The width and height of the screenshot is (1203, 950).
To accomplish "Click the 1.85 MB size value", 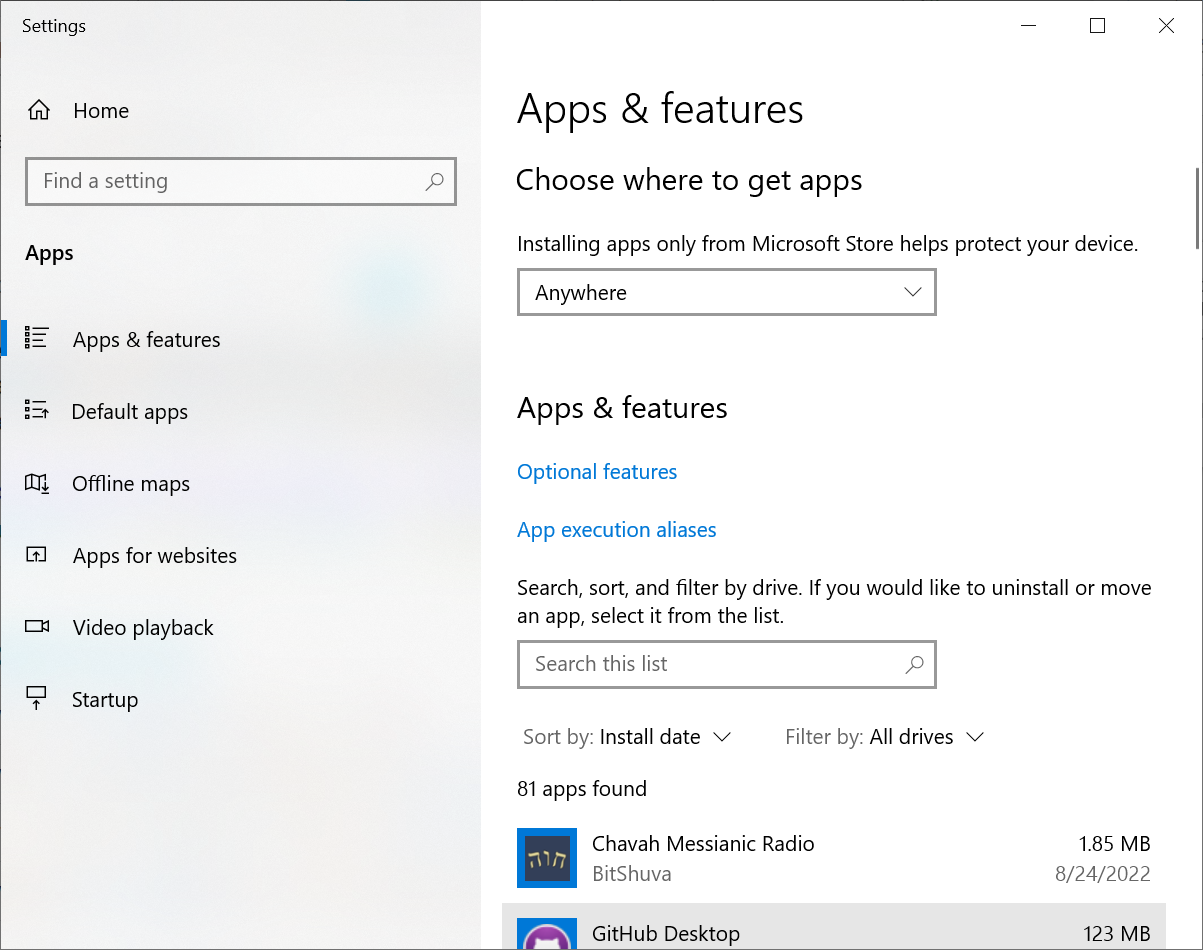I will (1114, 844).
